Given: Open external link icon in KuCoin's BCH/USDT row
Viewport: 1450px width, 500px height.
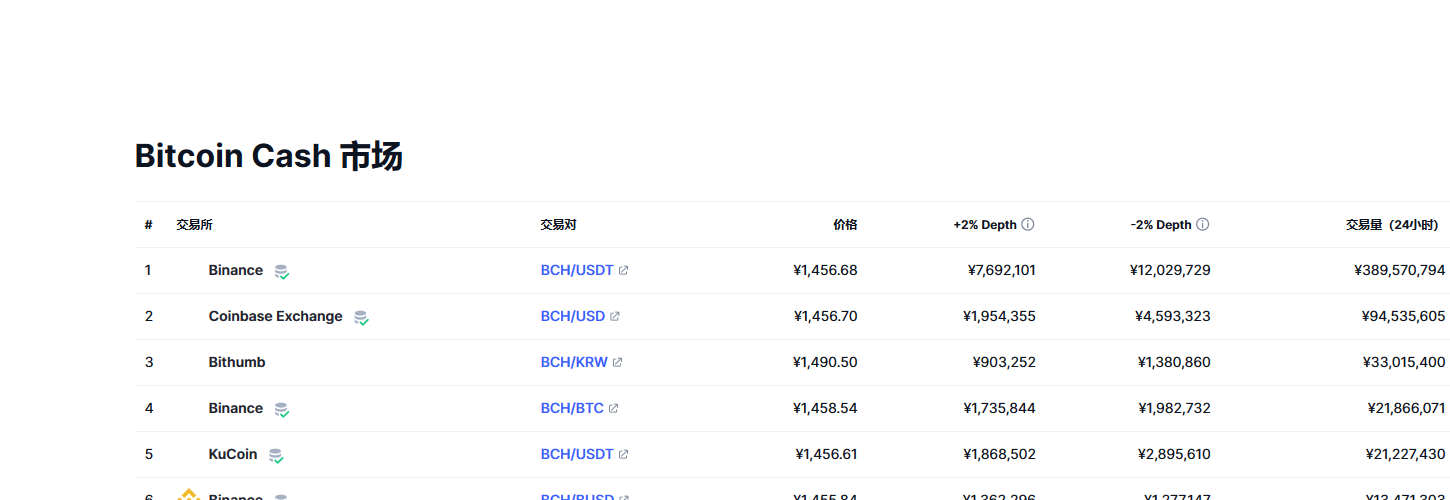Looking at the screenshot, I should click(624, 455).
